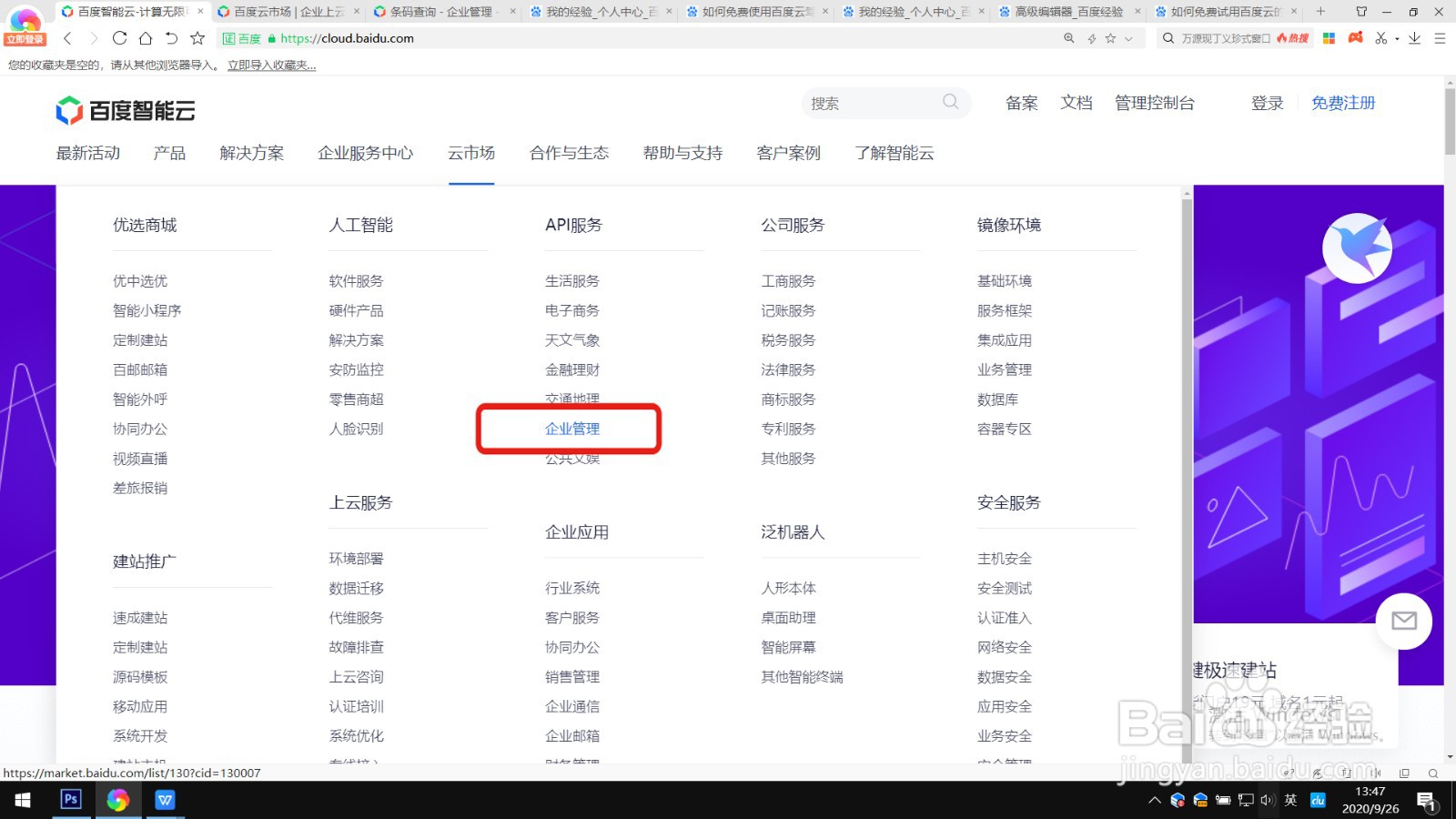Image resolution: width=1456 pixels, height=819 pixels.
Task: Open the floating mail envelope icon
Action: click(1404, 622)
